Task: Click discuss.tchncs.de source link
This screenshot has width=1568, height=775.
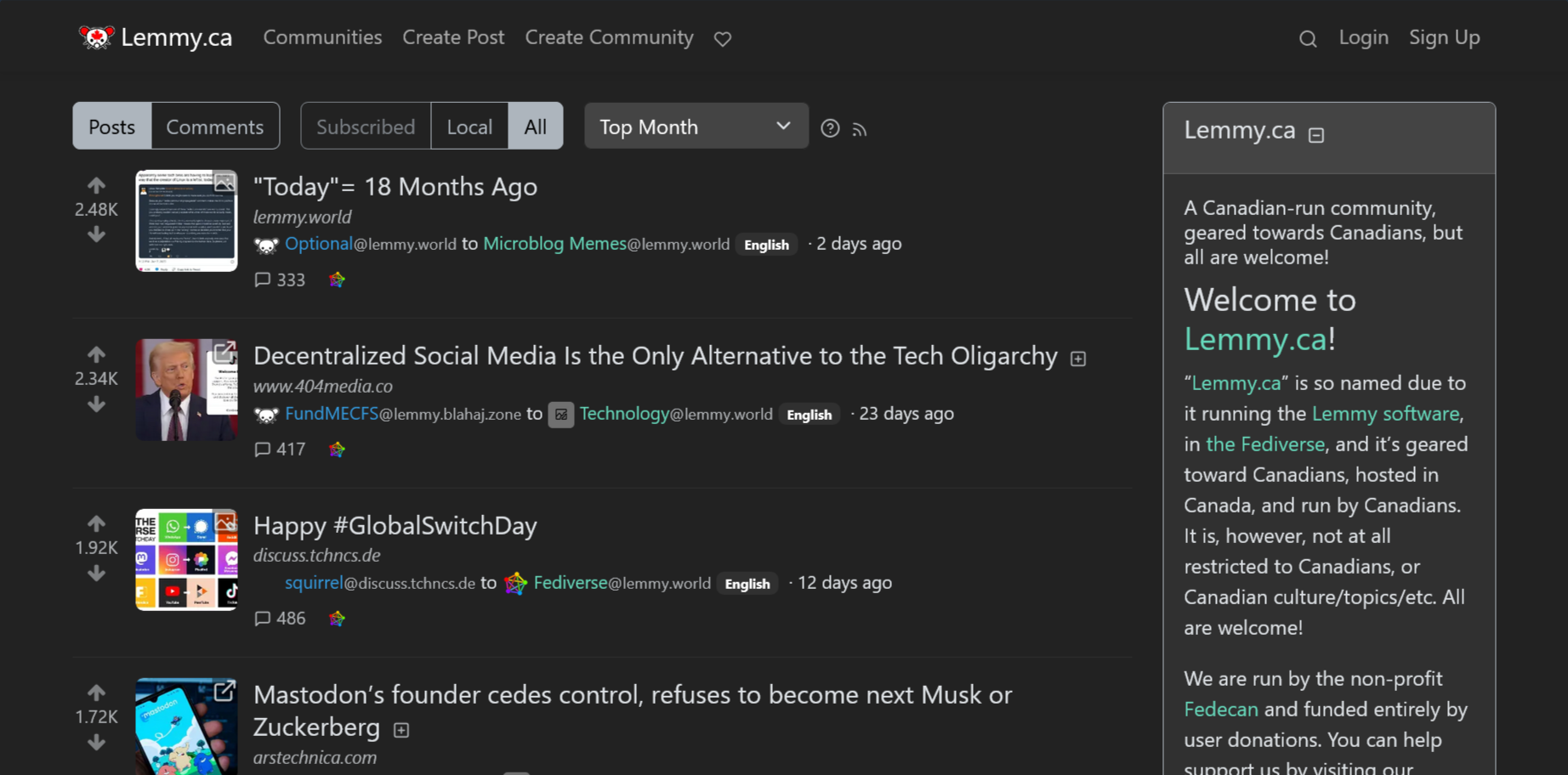Action: (x=316, y=555)
